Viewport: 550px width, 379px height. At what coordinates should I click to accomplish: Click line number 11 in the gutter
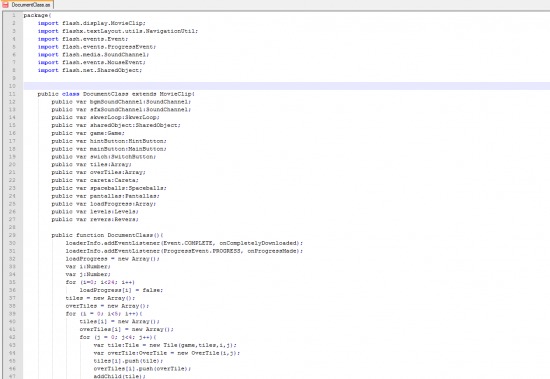(12, 94)
